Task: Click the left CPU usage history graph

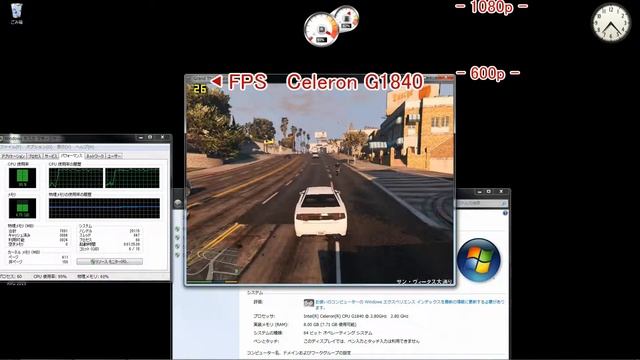Action: click(x=76, y=178)
